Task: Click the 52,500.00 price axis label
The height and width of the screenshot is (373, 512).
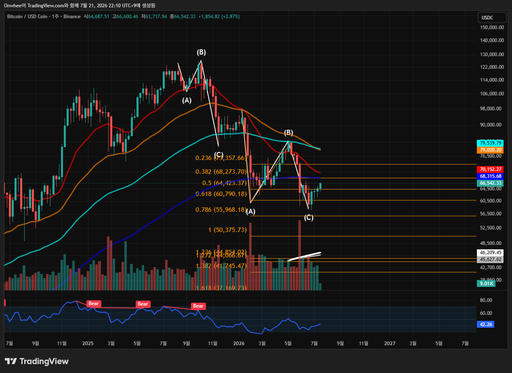Action: 491,228
